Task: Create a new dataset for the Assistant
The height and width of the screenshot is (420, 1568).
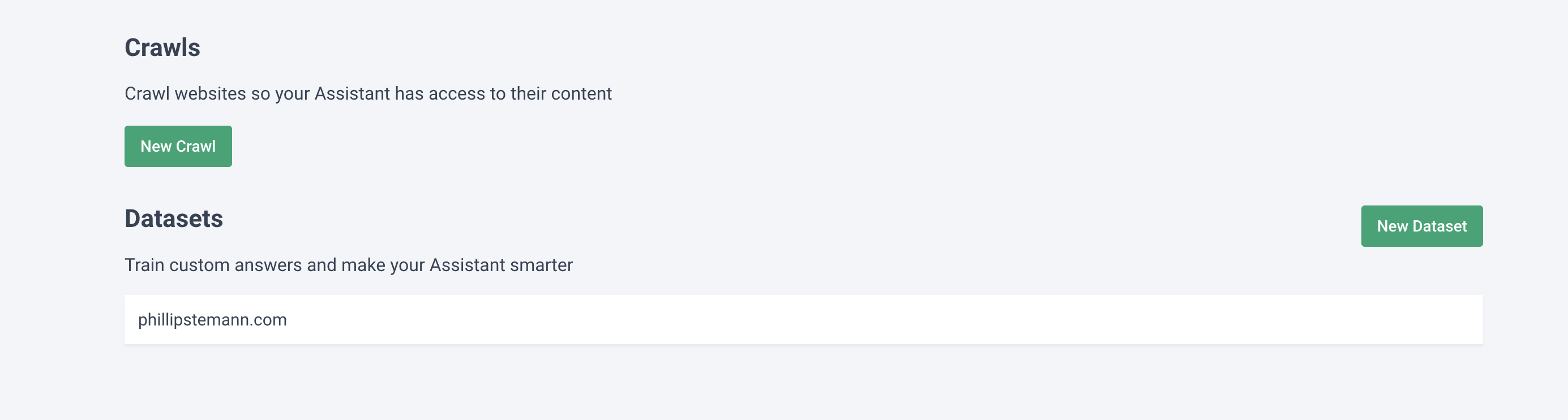Action: pyautogui.click(x=1421, y=226)
